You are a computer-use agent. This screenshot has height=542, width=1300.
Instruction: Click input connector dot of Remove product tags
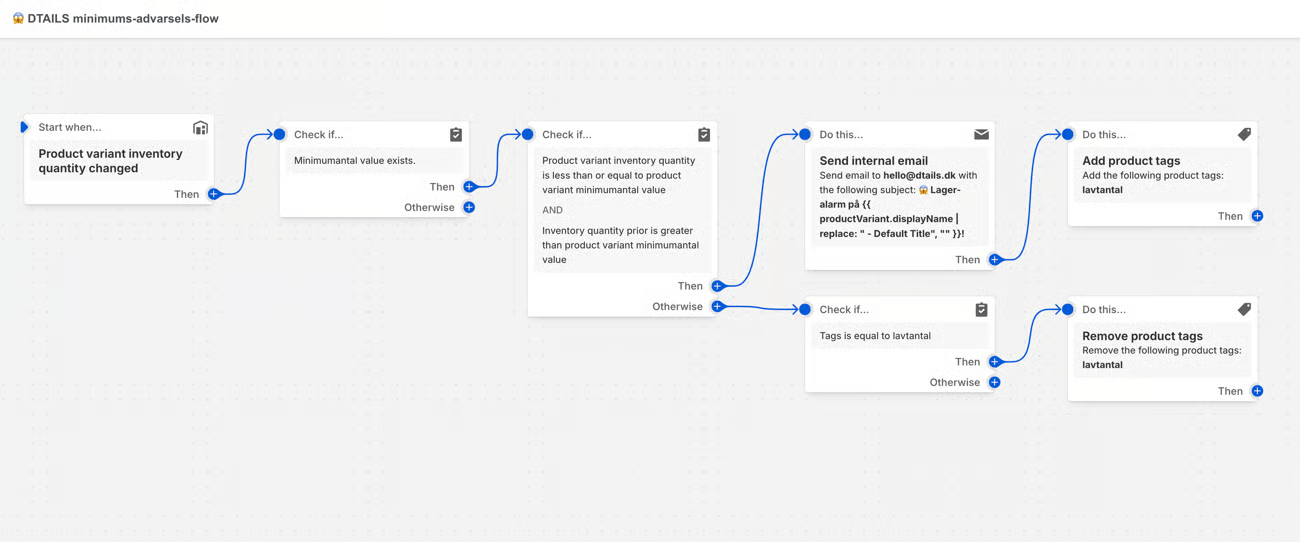tap(1068, 310)
